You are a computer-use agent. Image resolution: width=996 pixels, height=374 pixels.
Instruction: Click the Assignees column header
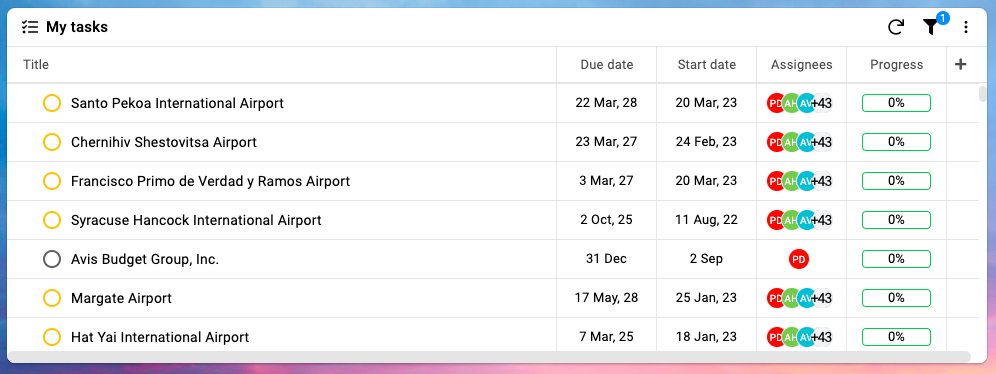(801, 64)
